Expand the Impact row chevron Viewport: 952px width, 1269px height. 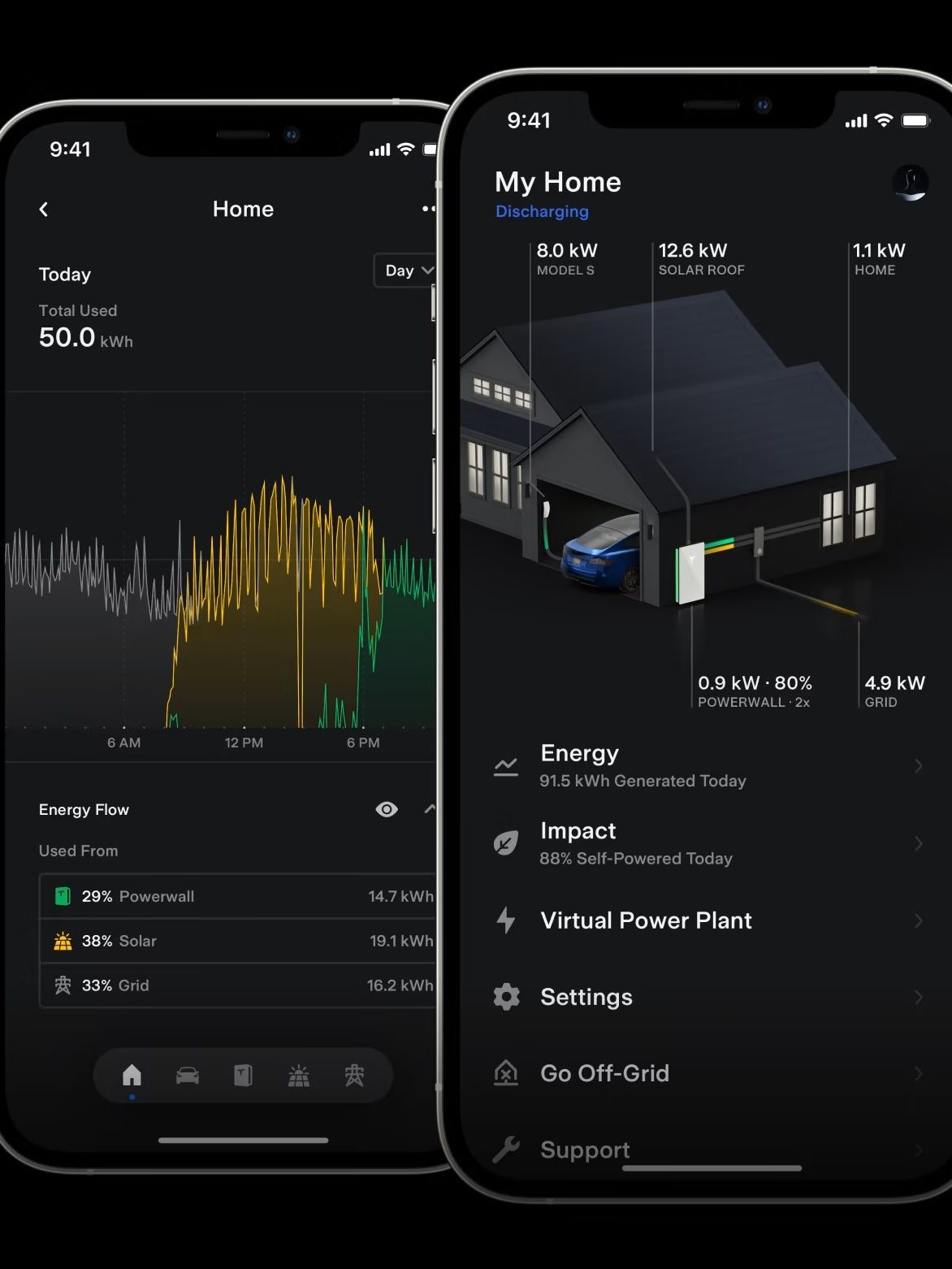[919, 843]
